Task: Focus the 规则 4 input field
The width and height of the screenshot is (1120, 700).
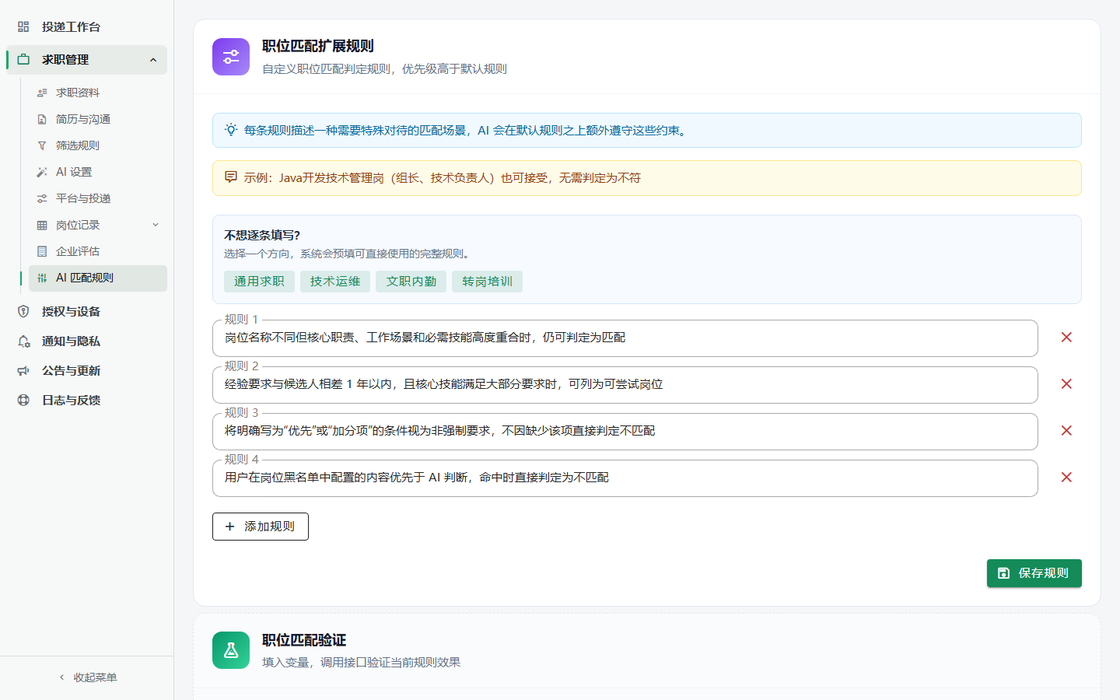Action: click(x=625, y=478)
